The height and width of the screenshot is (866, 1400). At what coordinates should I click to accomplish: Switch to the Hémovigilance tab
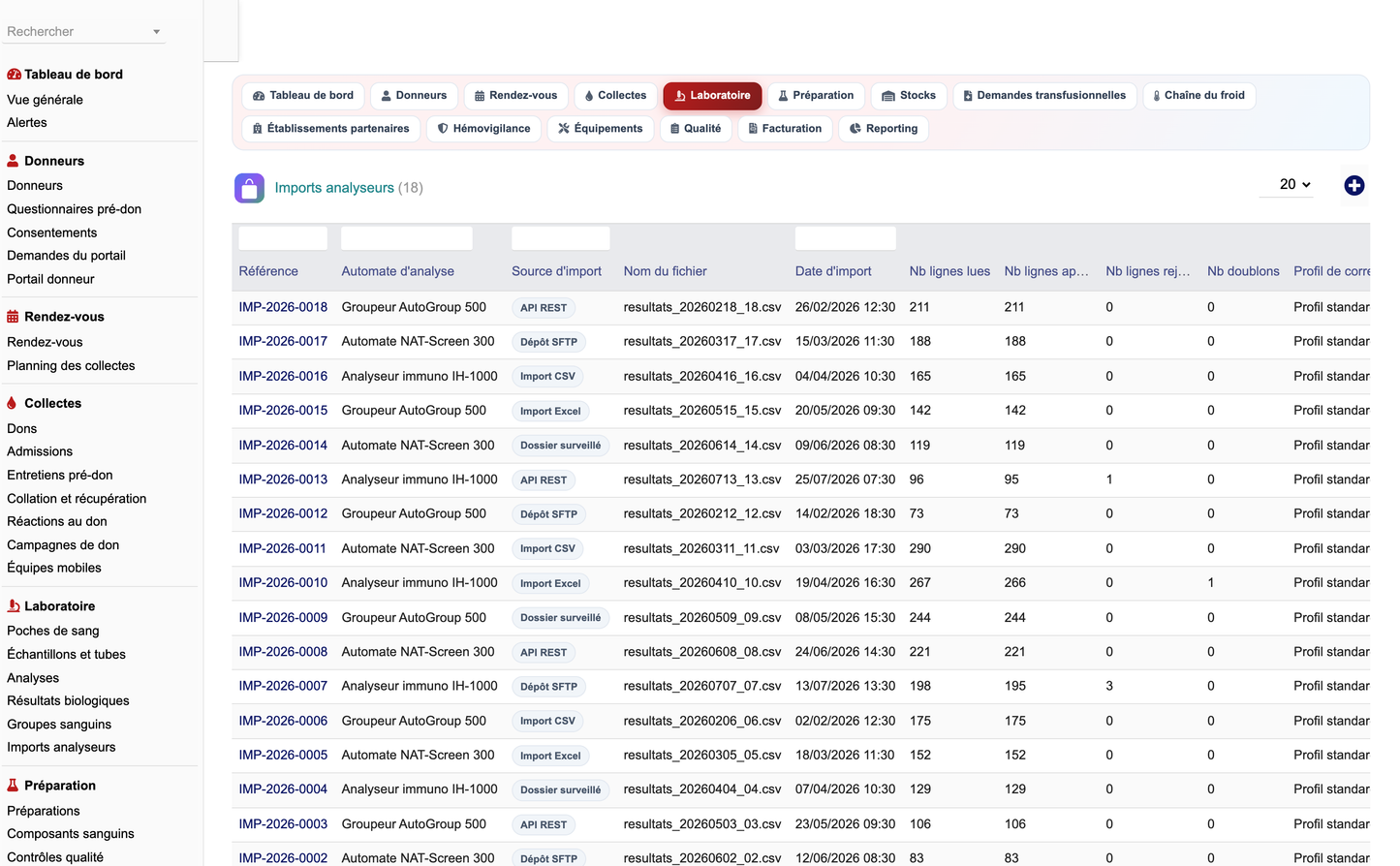pyautogui.click(x=483, y=129)
